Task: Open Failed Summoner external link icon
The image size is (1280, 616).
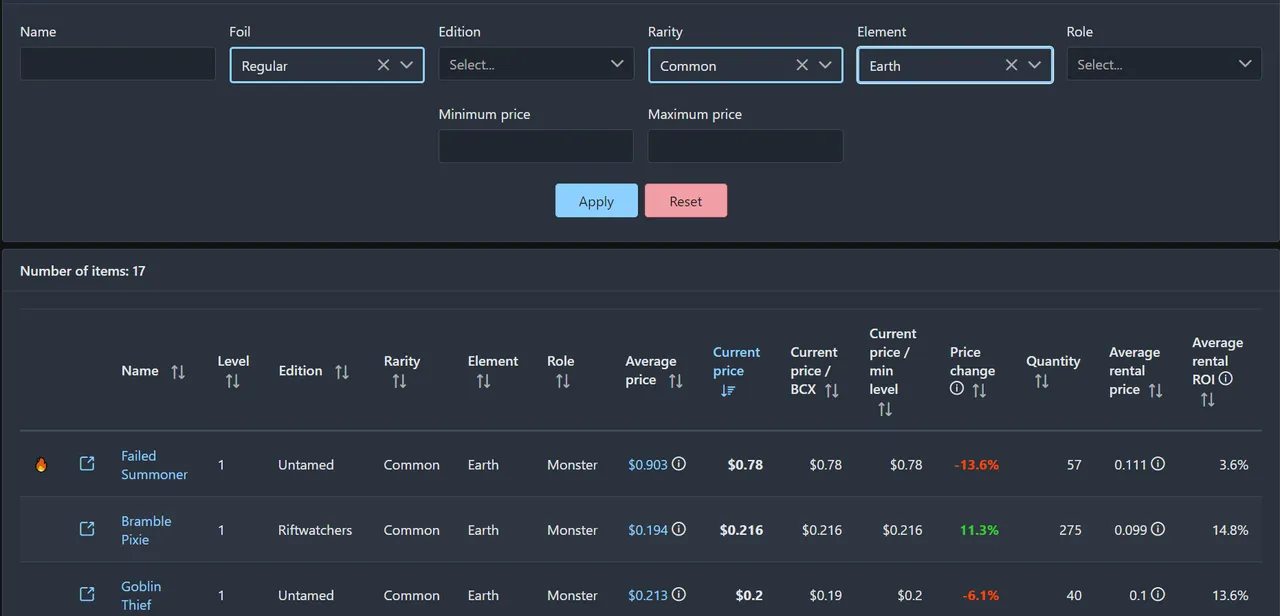Action: tap(87, 464)
